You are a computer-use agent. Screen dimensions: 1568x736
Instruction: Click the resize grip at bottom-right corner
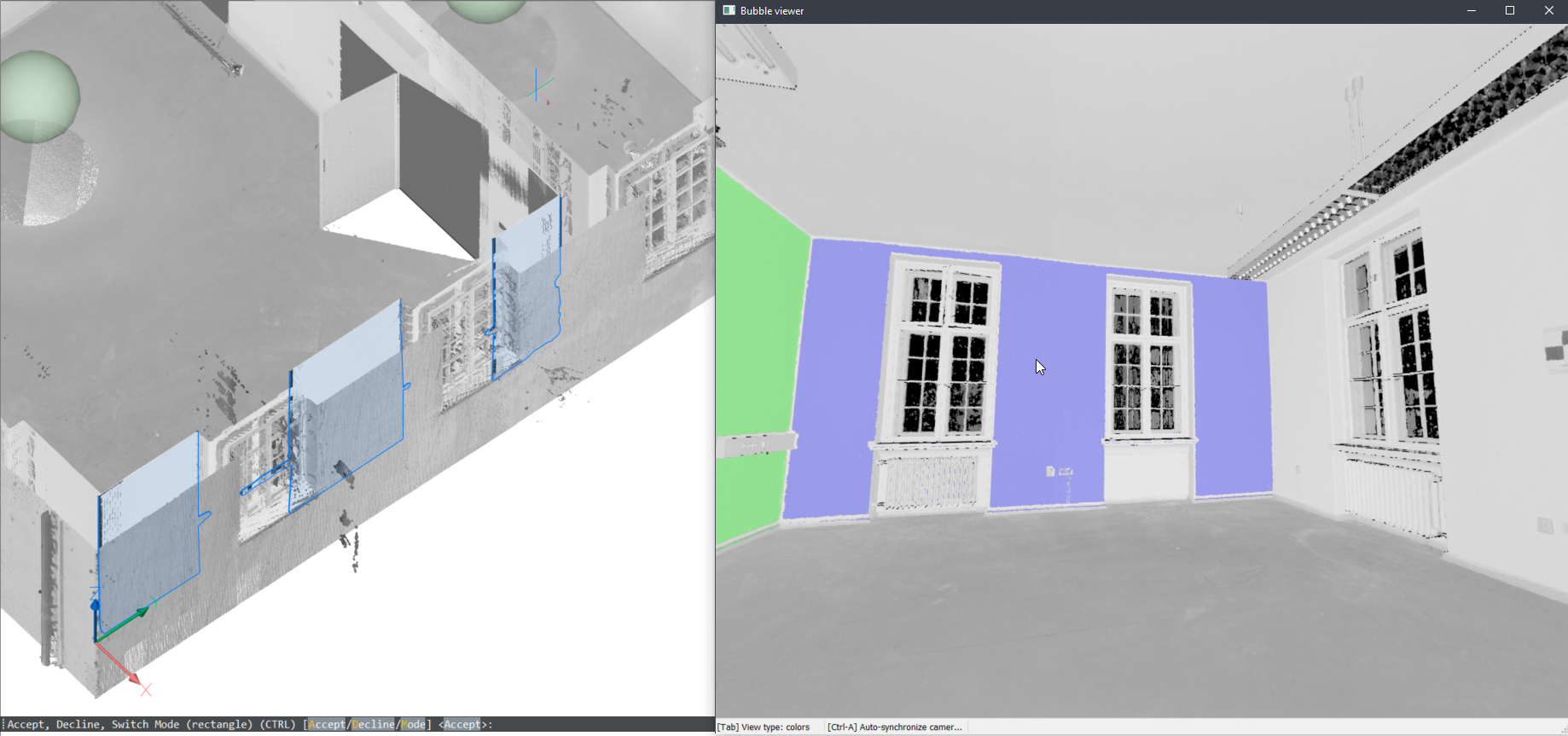tap(1562, 730)
